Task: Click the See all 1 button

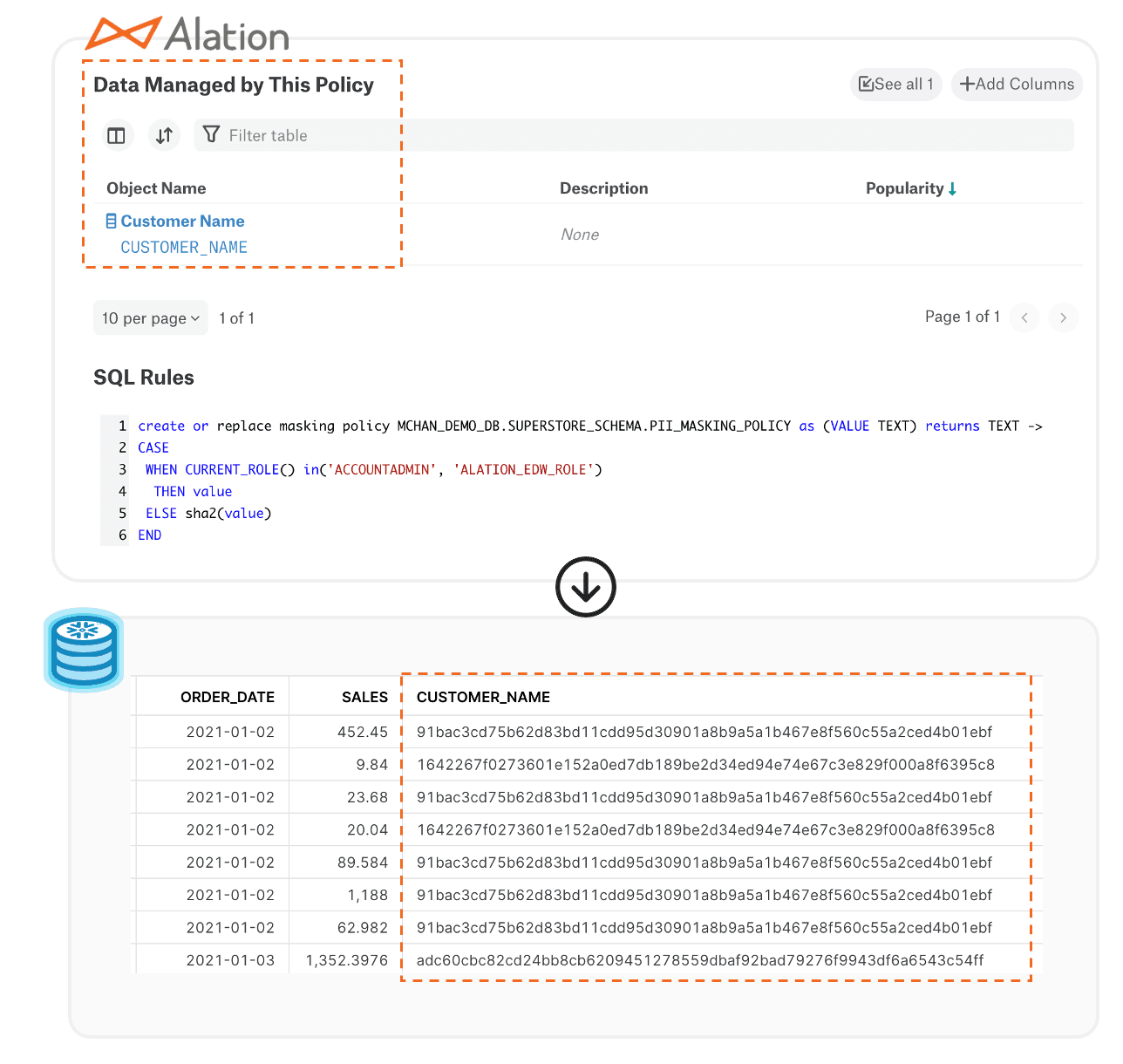Action: click(895, 85)
